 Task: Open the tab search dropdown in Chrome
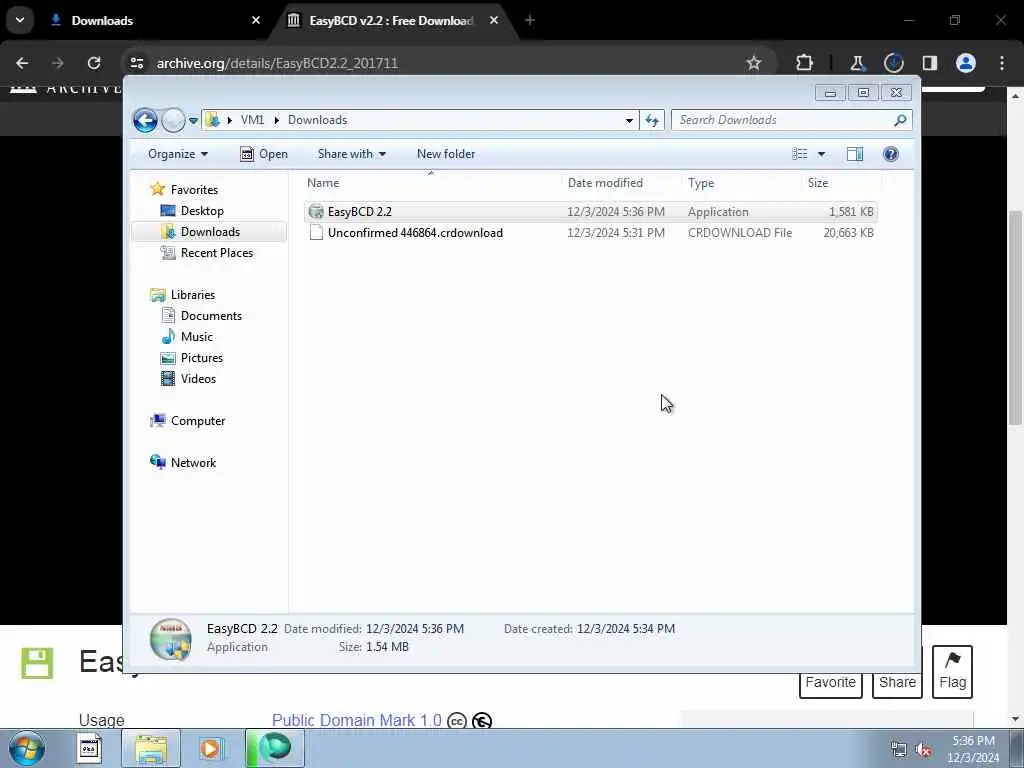click(x=20, y=20)
